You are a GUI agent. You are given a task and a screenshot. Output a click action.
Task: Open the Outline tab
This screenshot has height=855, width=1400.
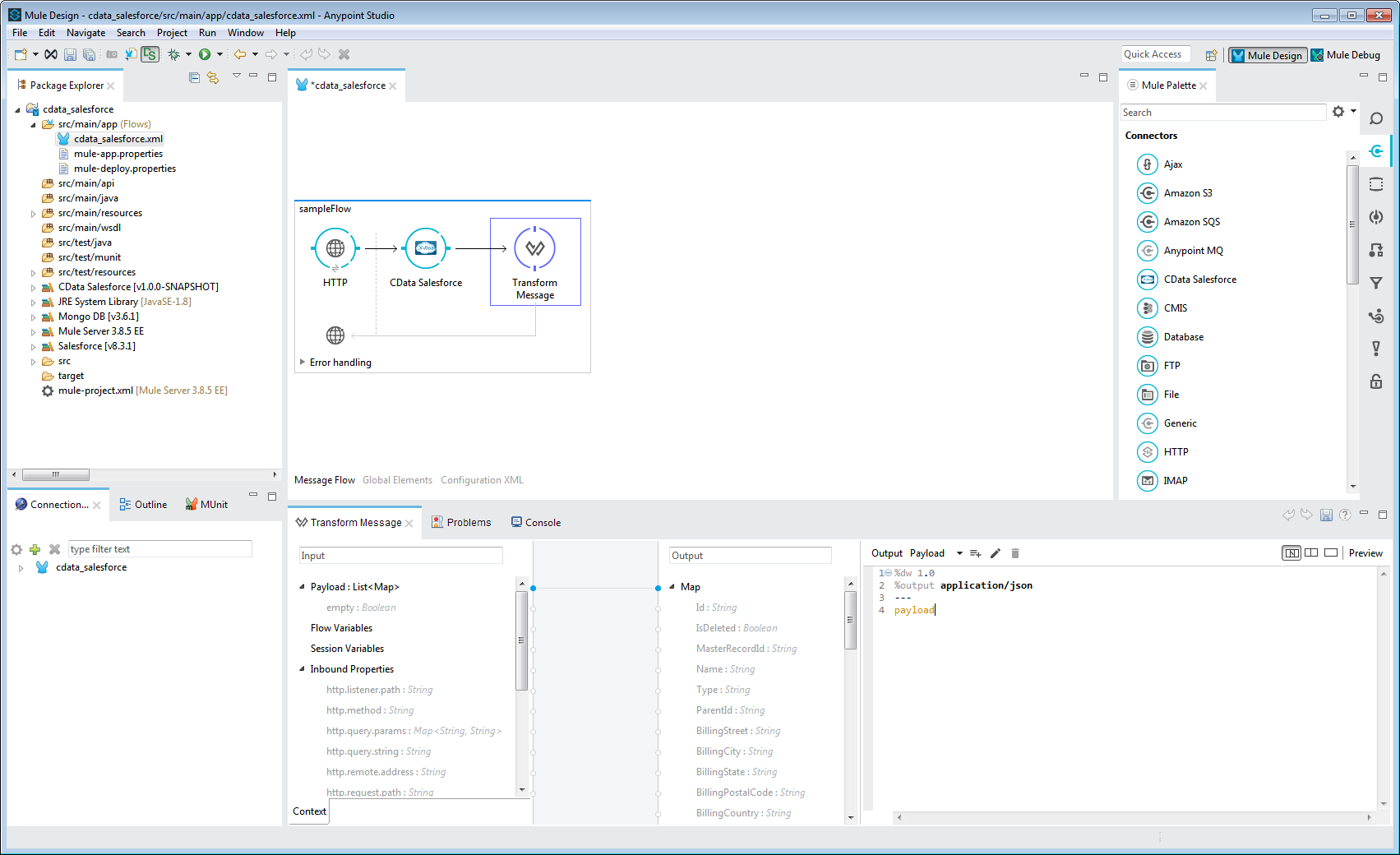click(143, 505)
